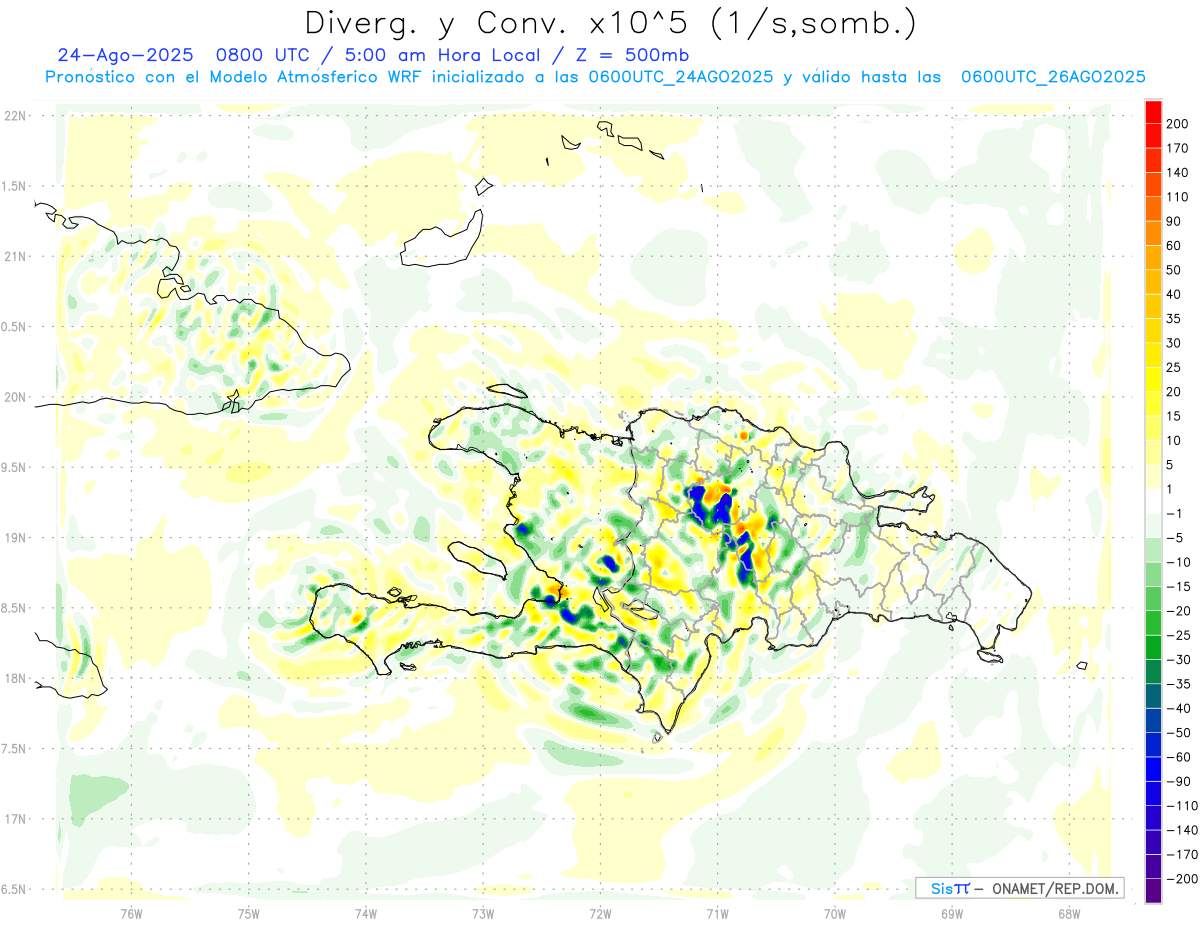This screenshot has height=927, width=1200.
Task: Click the '-10' colorbar value
Action: 1178,563
